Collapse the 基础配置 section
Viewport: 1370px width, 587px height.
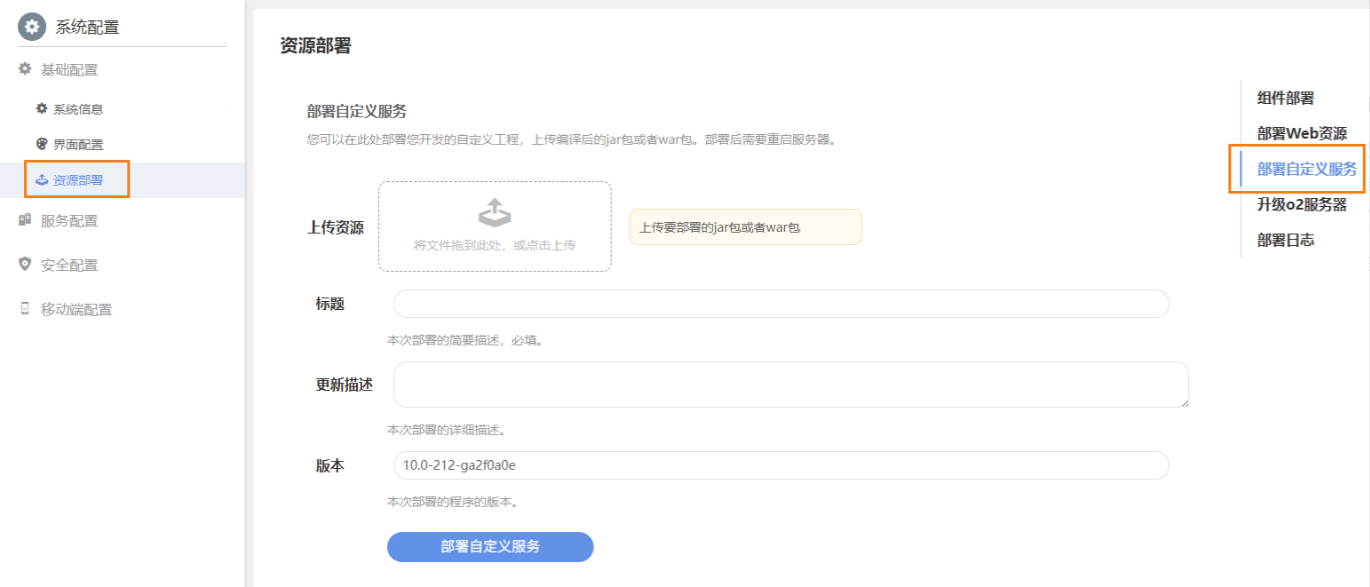tap(69, 70)
